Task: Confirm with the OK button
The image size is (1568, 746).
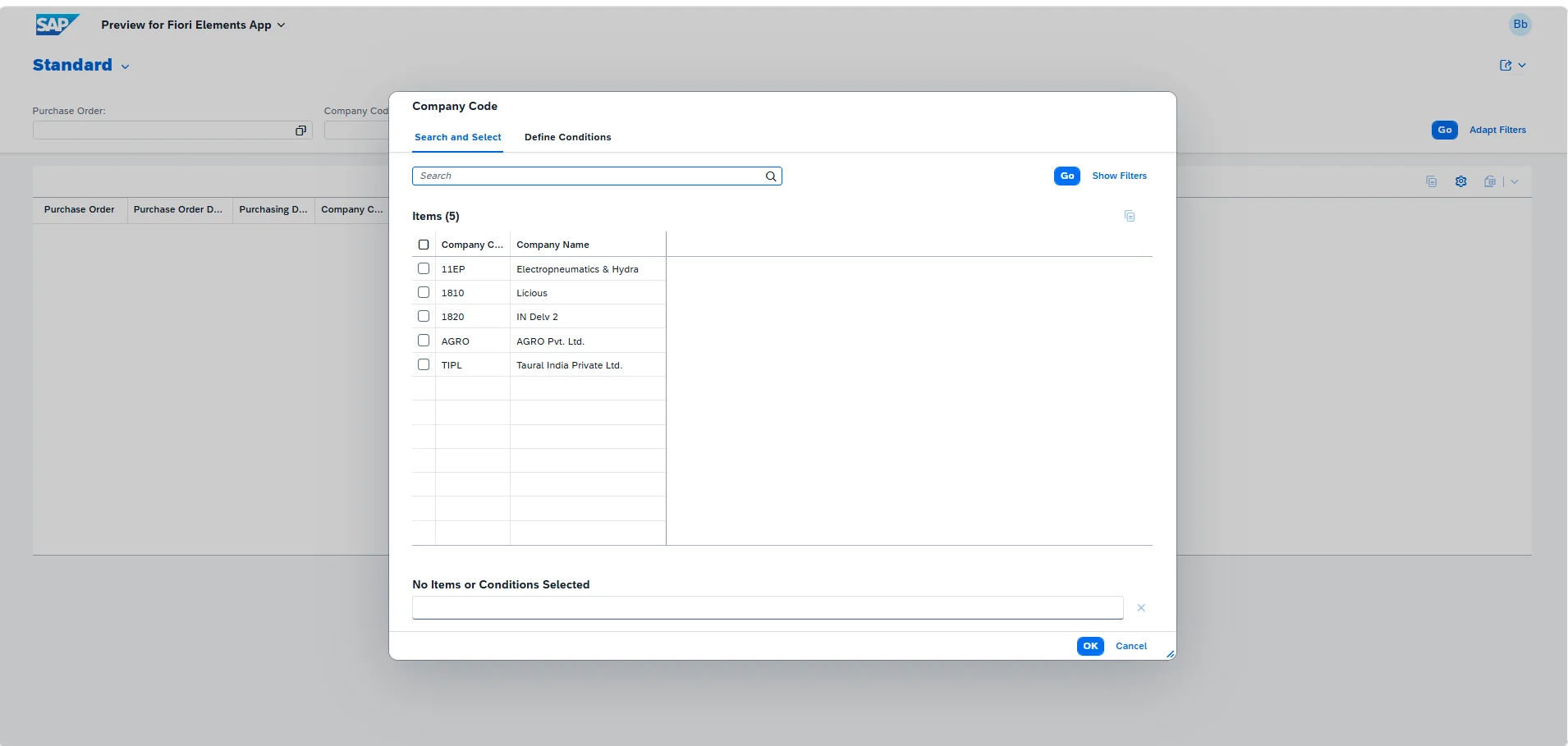Action: [1089, 647]
